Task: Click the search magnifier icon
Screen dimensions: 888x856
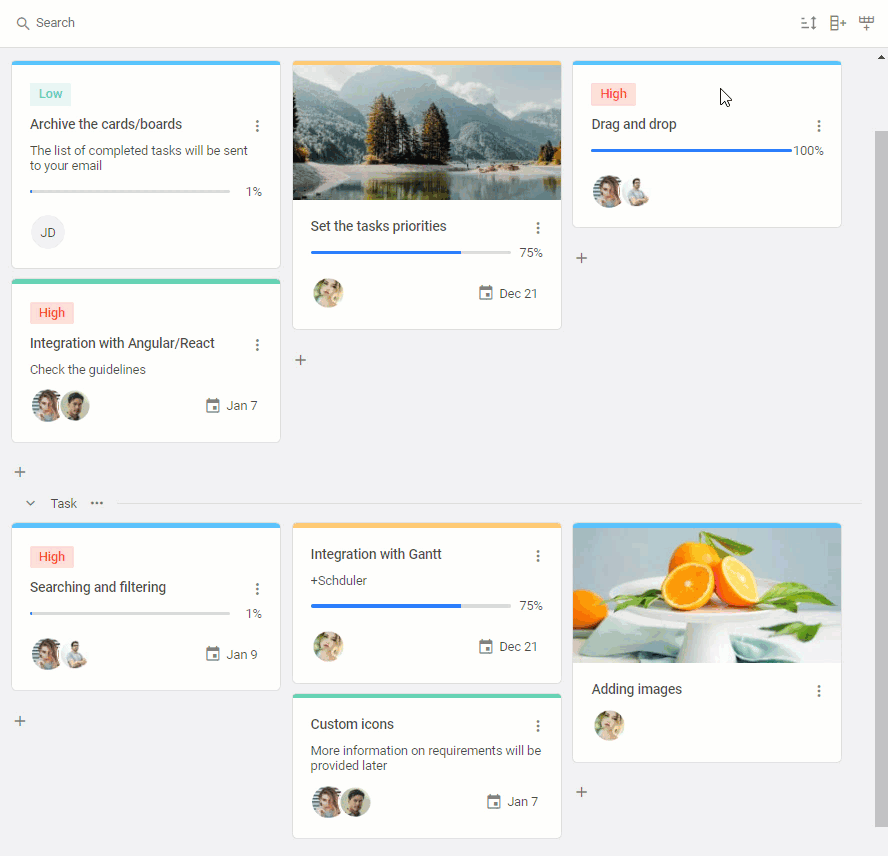Action: [23, 23]
